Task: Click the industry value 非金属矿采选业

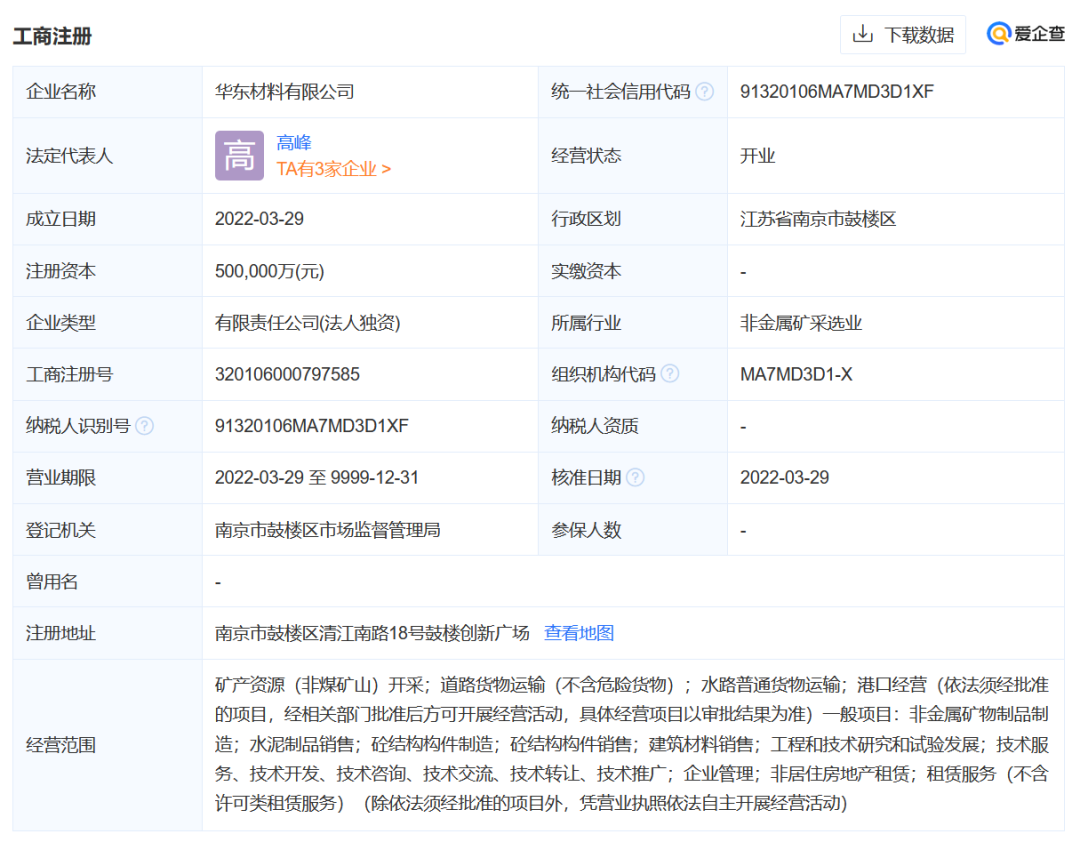Action: [x=800, y=323]
